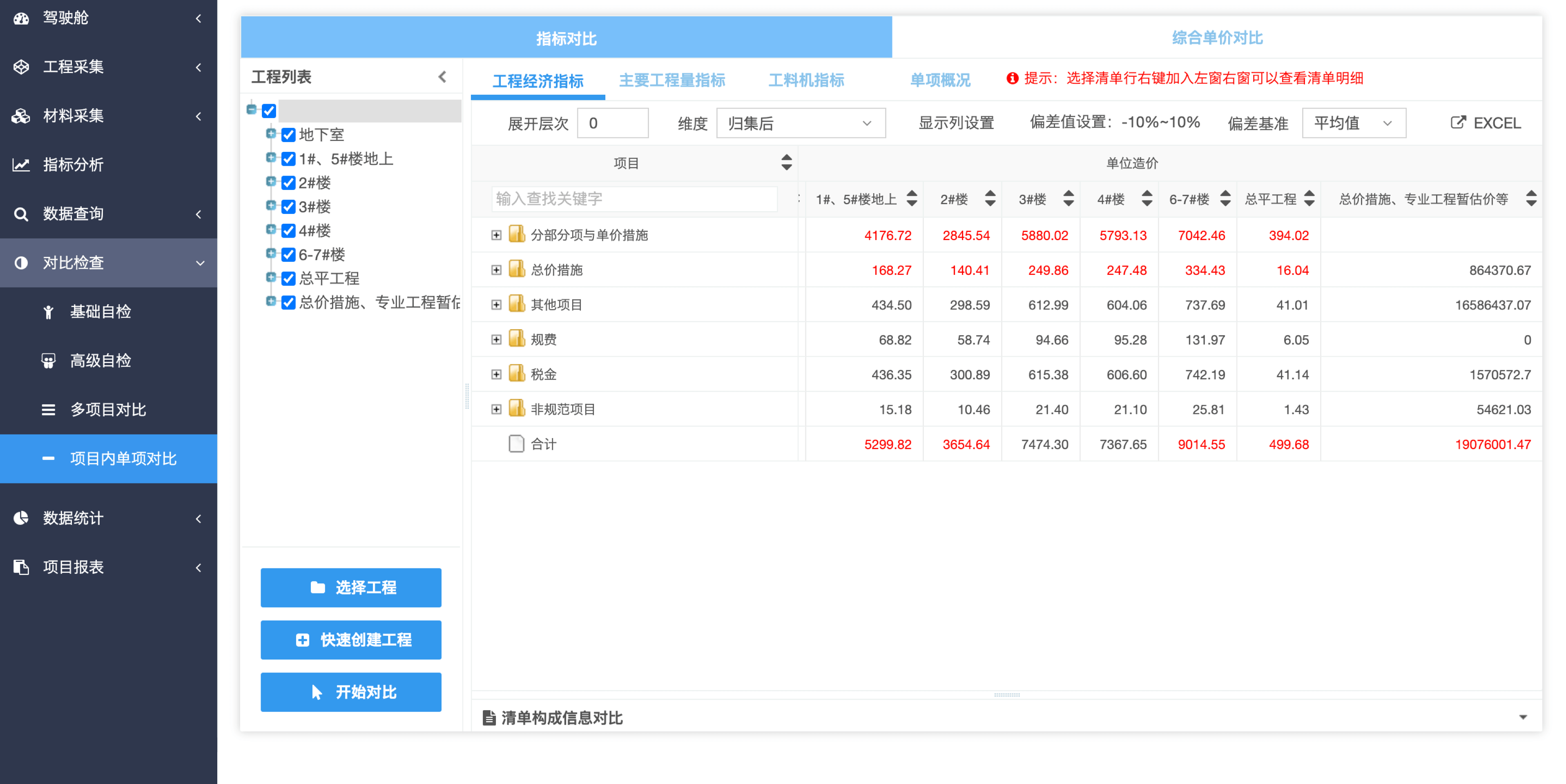The width and height of the screenshot is (1566, 784).
Task: Open the 项目内单项对比 menu item
Action: (109, 459)
